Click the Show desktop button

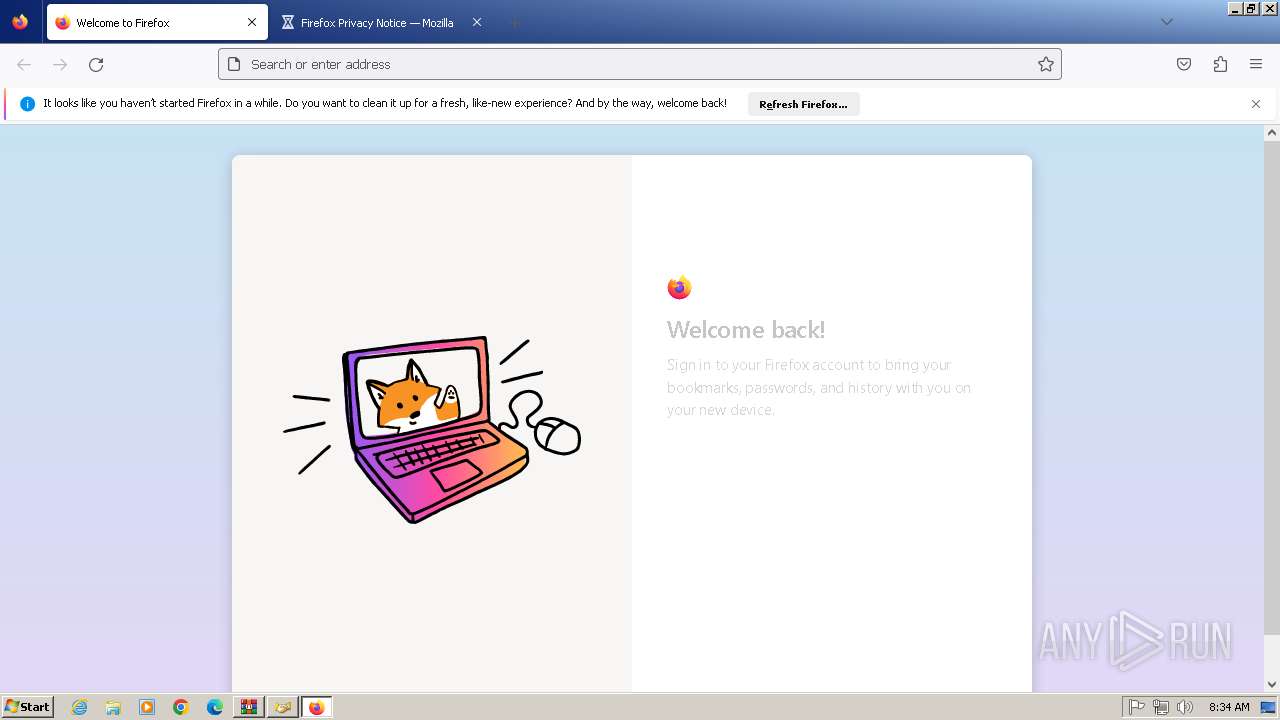click(1269, 707)
